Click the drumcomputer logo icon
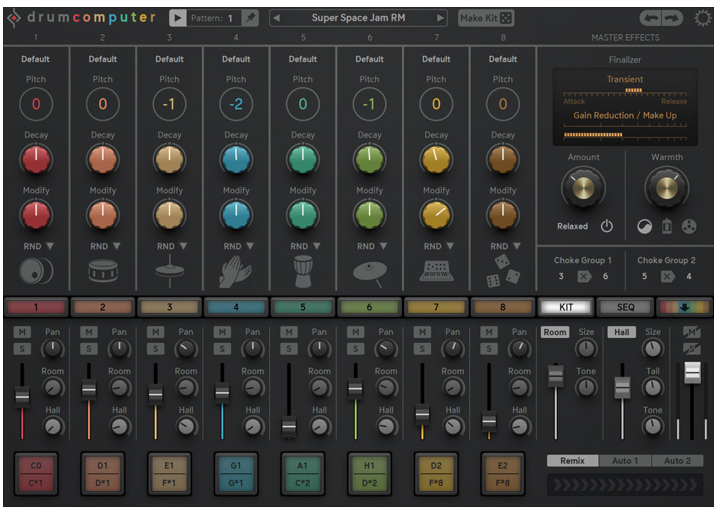The width and height of the screenshot is (719, 509). point(14,18)
